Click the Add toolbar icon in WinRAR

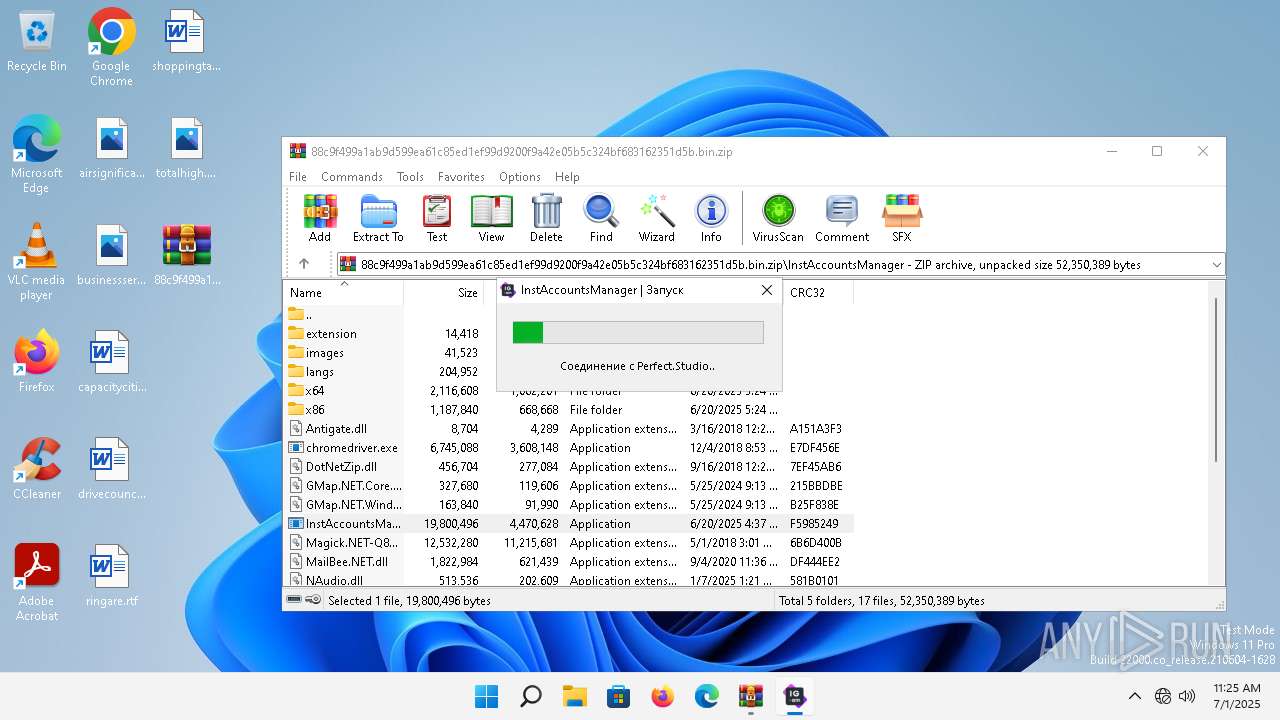click(x=320, y=218)
